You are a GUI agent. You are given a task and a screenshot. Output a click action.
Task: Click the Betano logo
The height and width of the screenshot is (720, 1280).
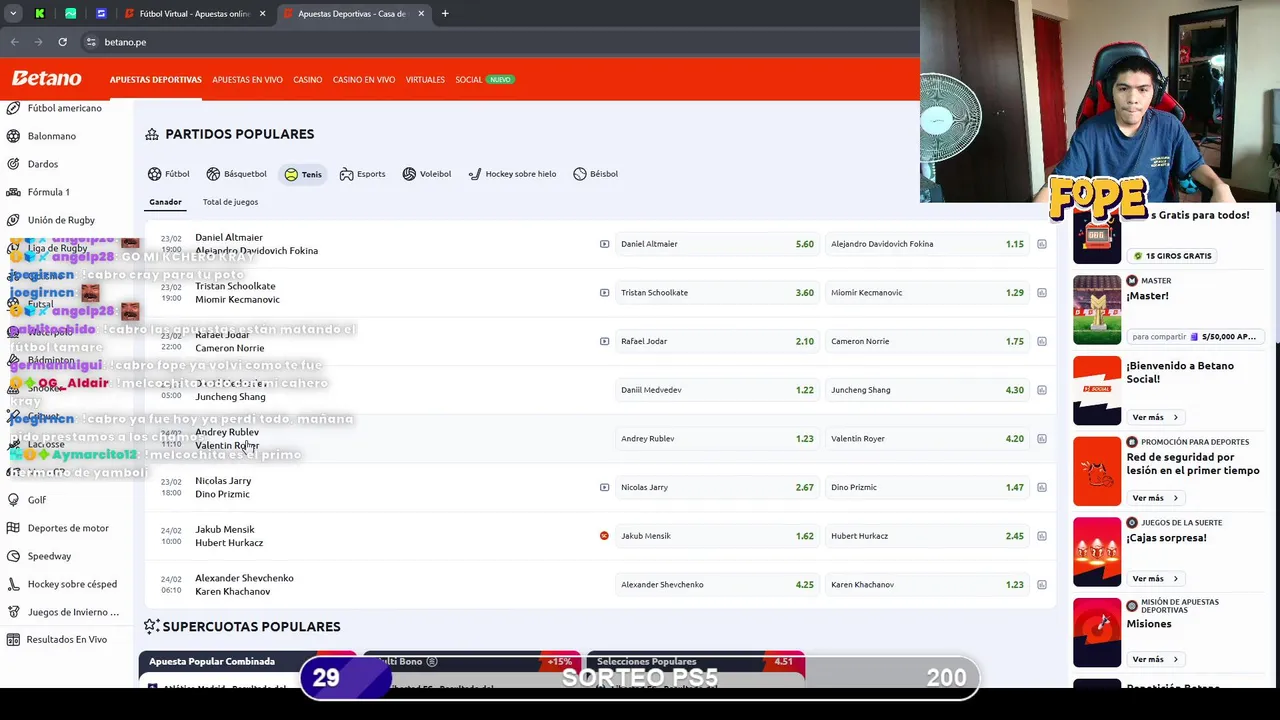tap(46, 79)
